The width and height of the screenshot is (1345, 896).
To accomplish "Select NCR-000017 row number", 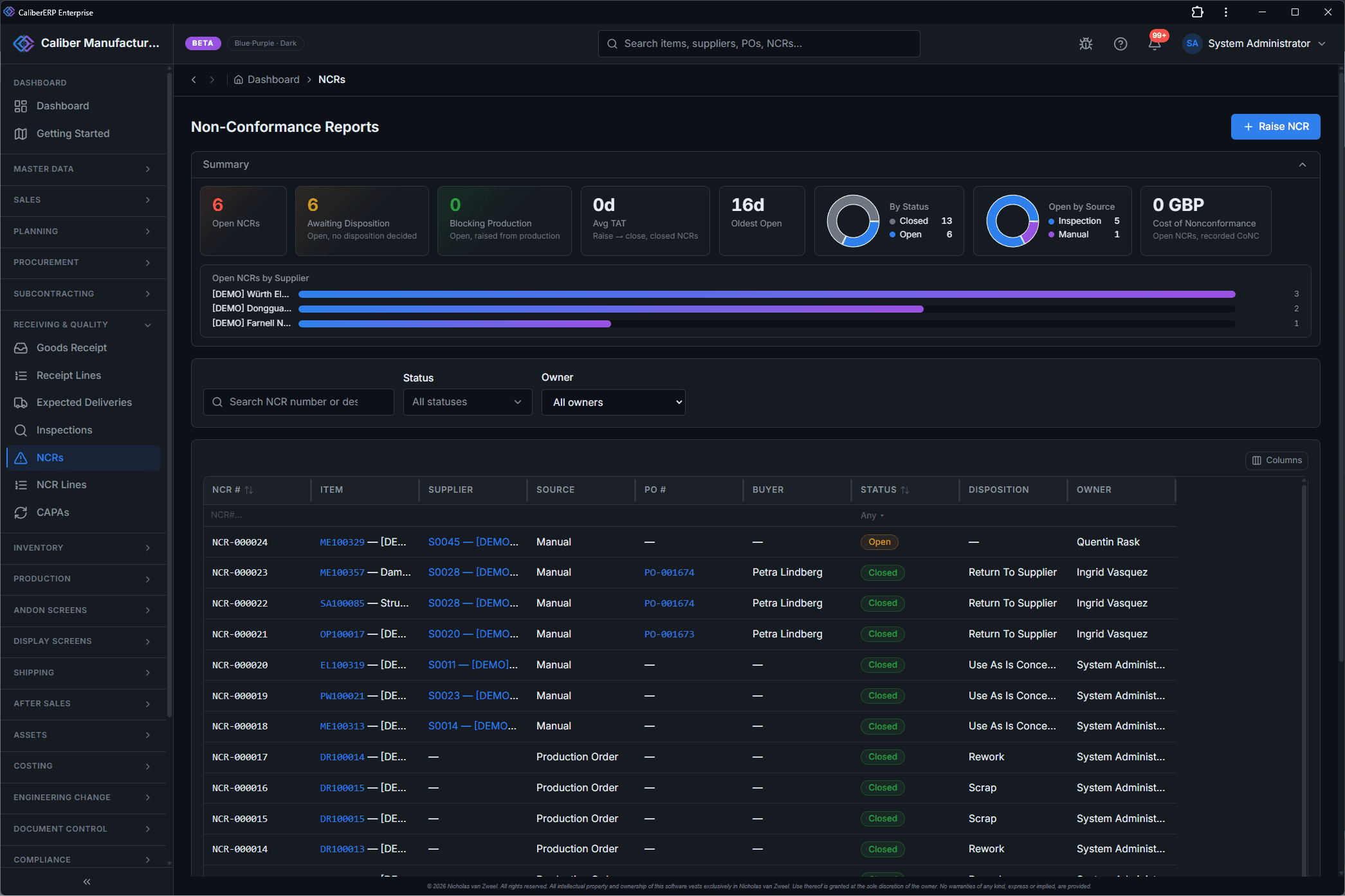I will (x=240, y=758).
